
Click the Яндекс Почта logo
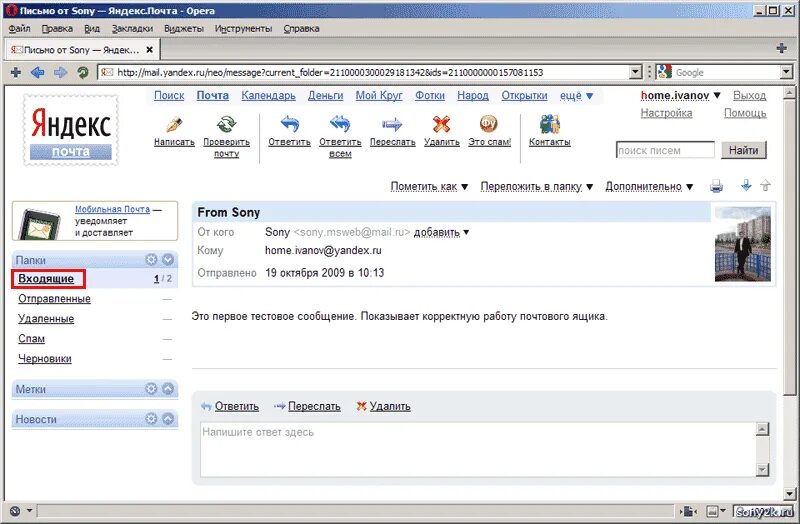point(71,131)
